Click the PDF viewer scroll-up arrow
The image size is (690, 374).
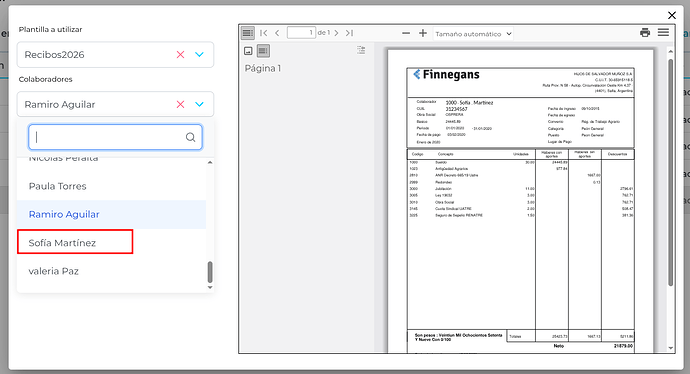(671, 51)
